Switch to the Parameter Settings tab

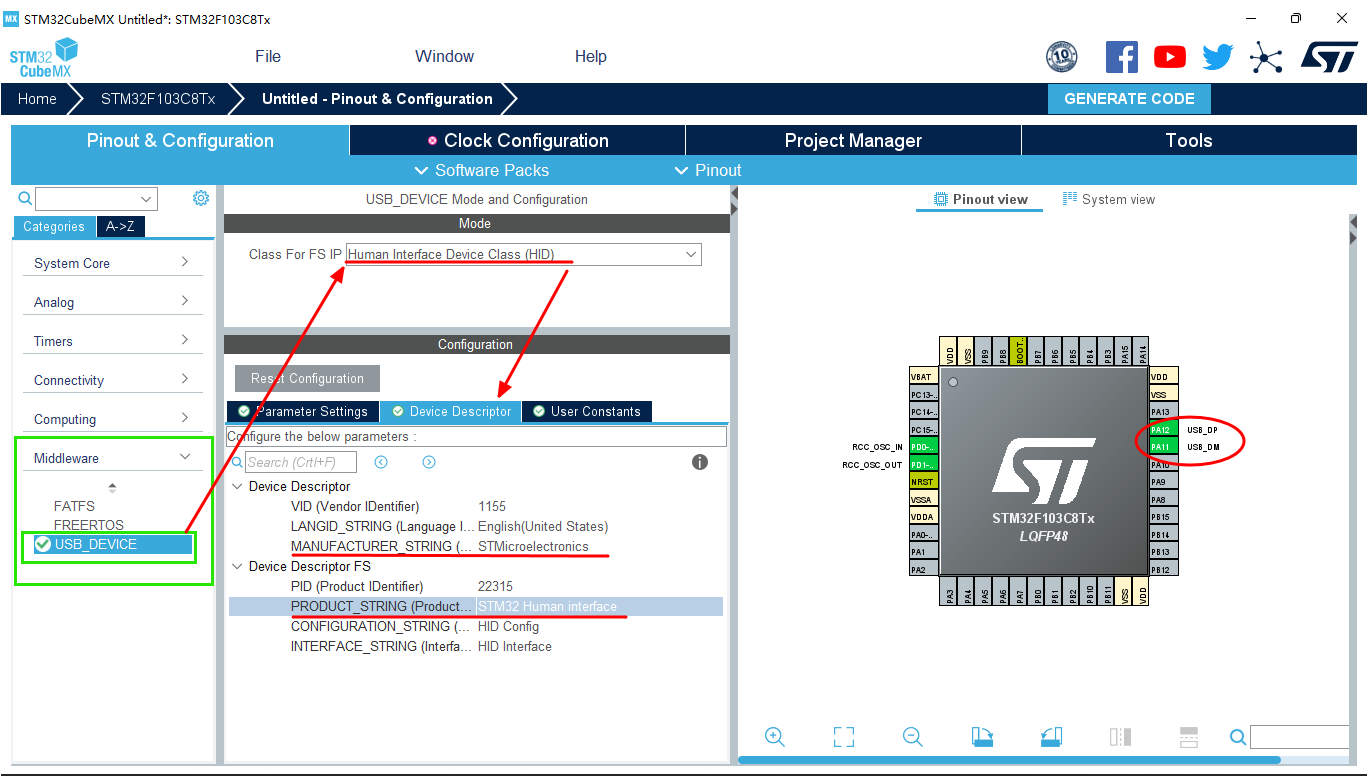coord(303,411)
